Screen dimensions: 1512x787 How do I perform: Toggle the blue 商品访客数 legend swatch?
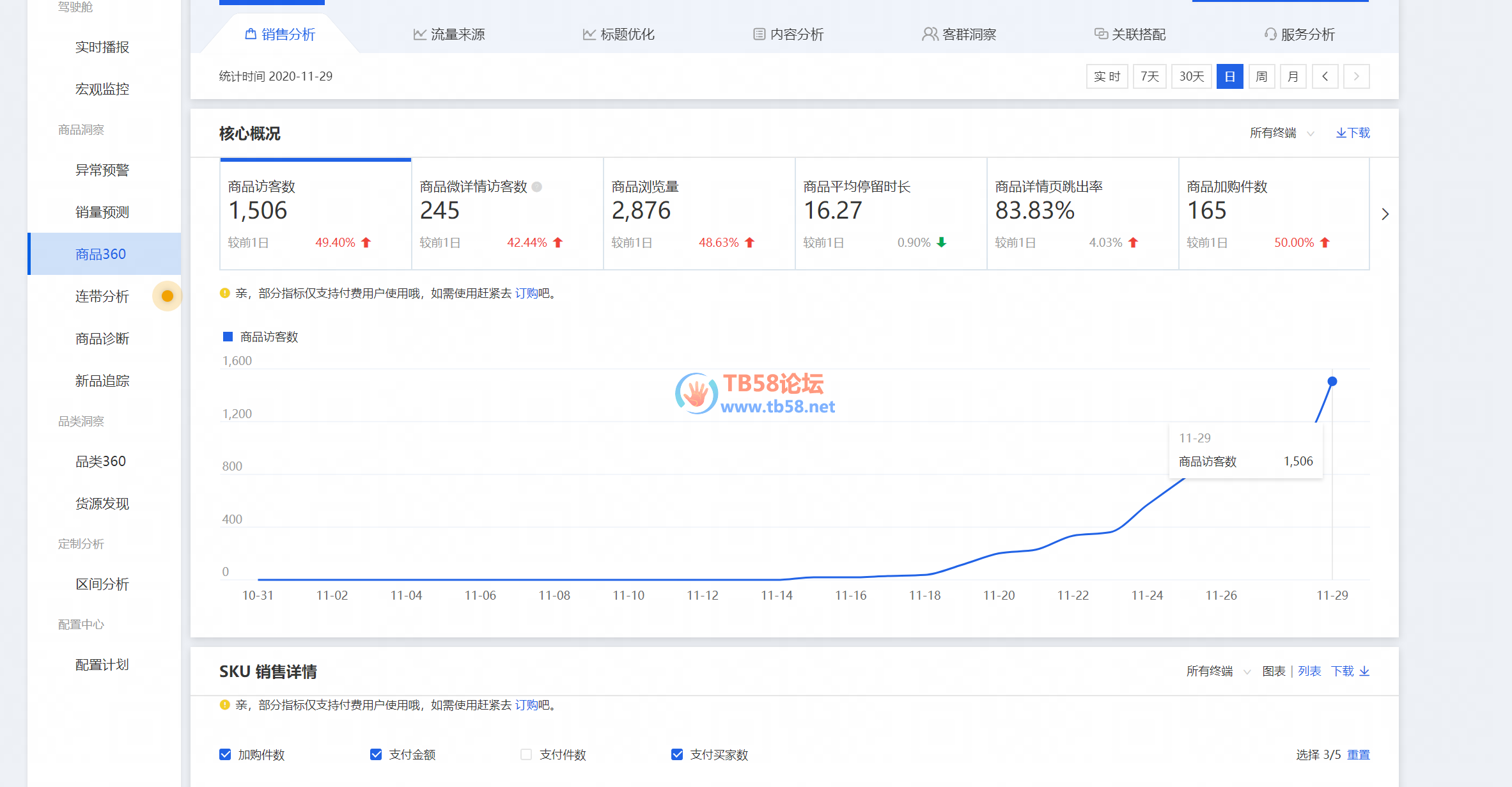[x=228, y=337]
